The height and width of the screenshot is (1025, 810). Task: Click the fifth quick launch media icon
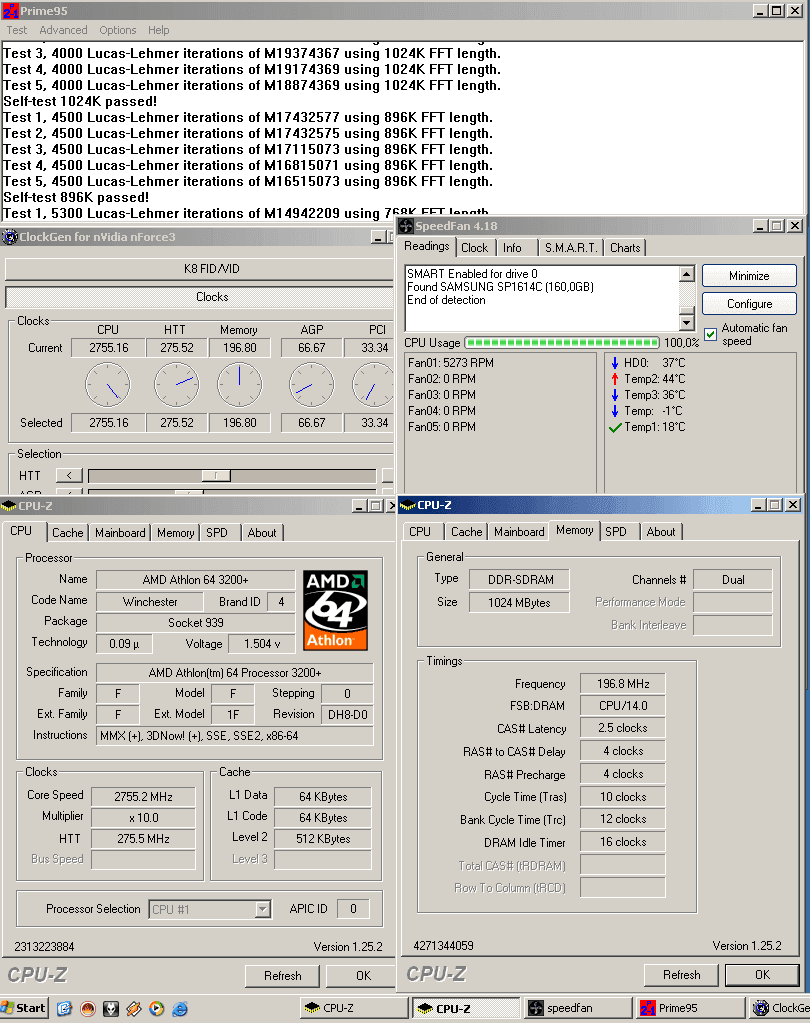pyautogui.click(x=157, y=1009)
